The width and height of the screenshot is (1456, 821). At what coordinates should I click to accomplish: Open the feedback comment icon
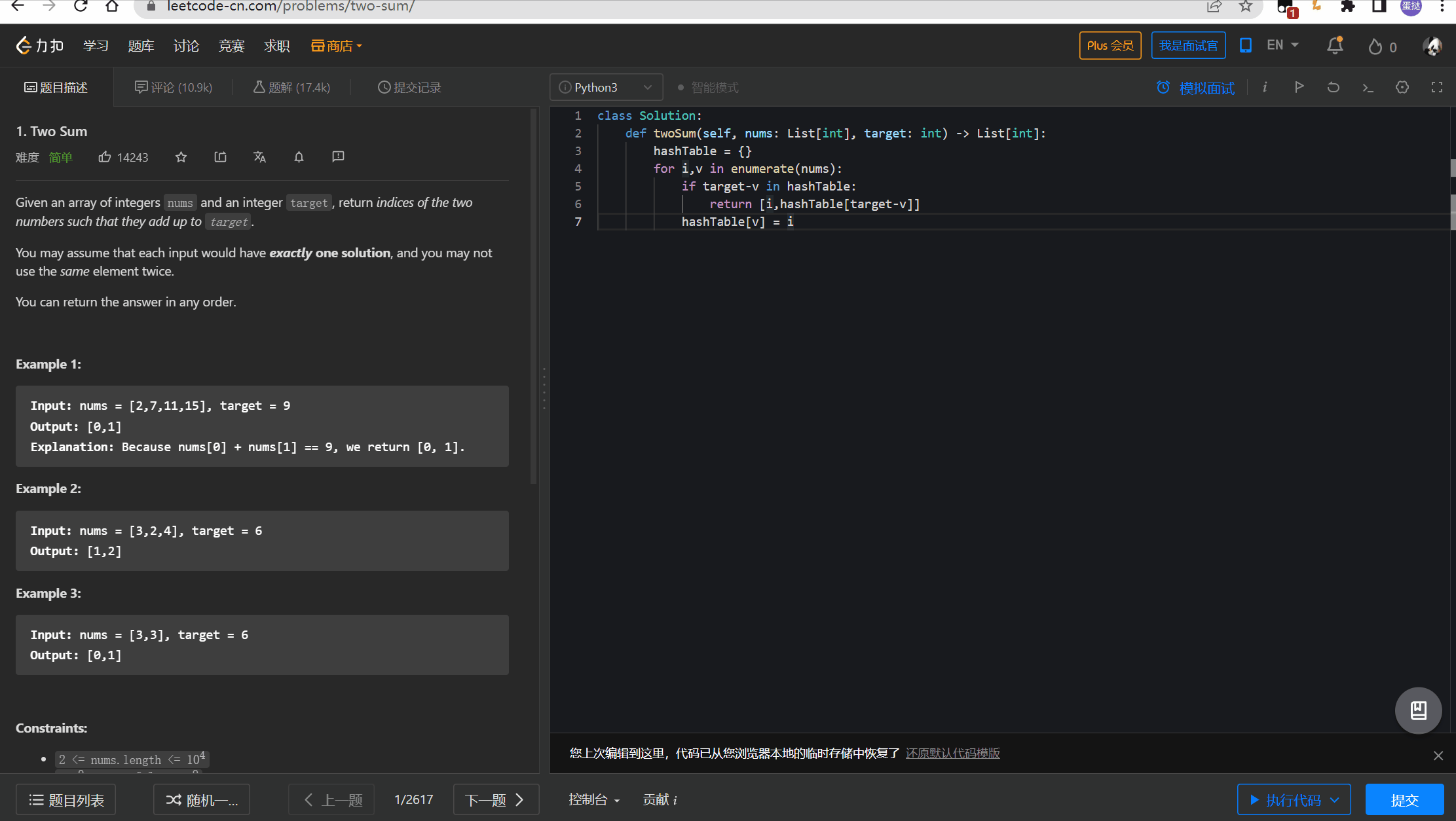coord(338,157)
